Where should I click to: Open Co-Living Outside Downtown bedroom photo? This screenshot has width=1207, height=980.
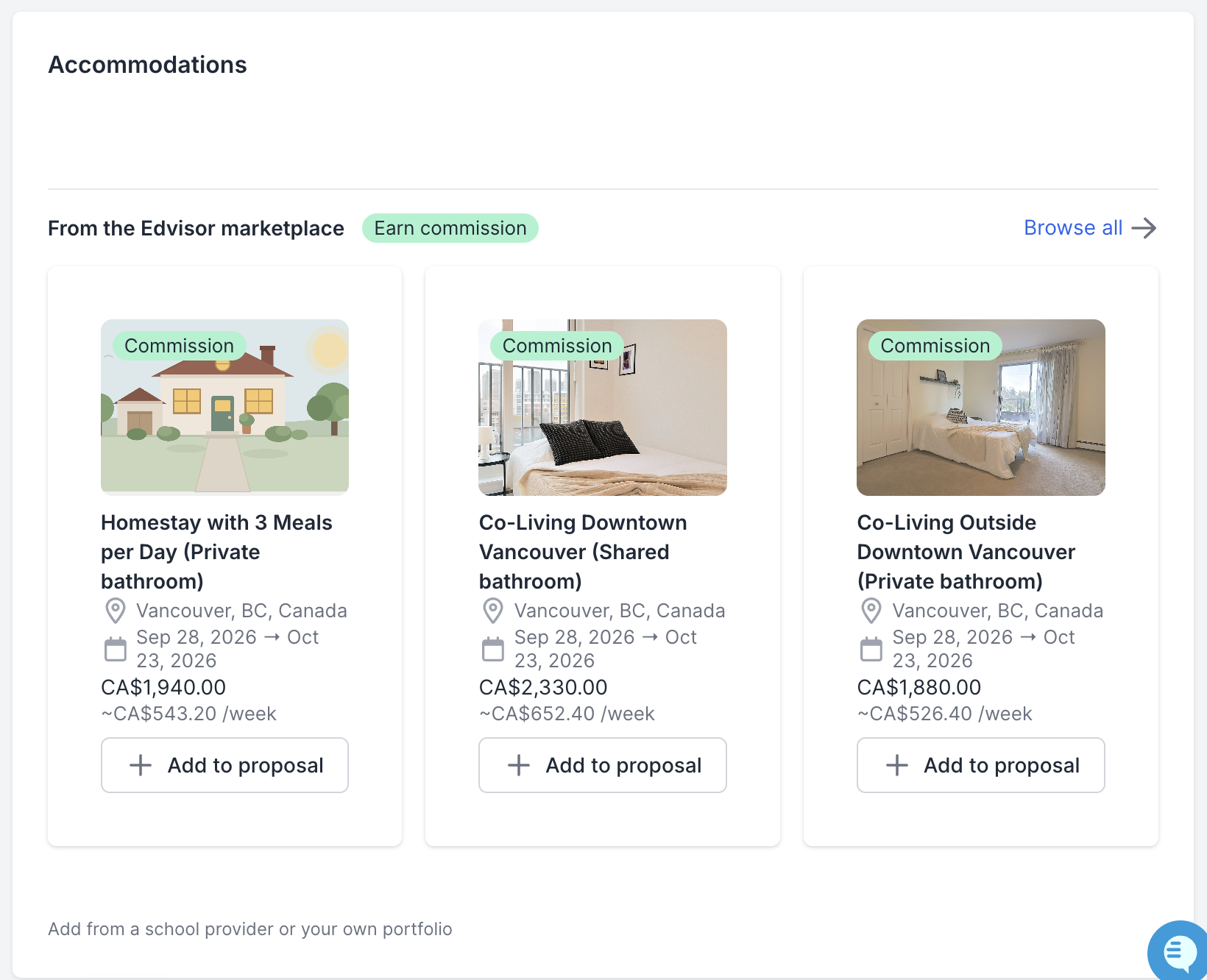pyautogui.click(x=981, y=407)
